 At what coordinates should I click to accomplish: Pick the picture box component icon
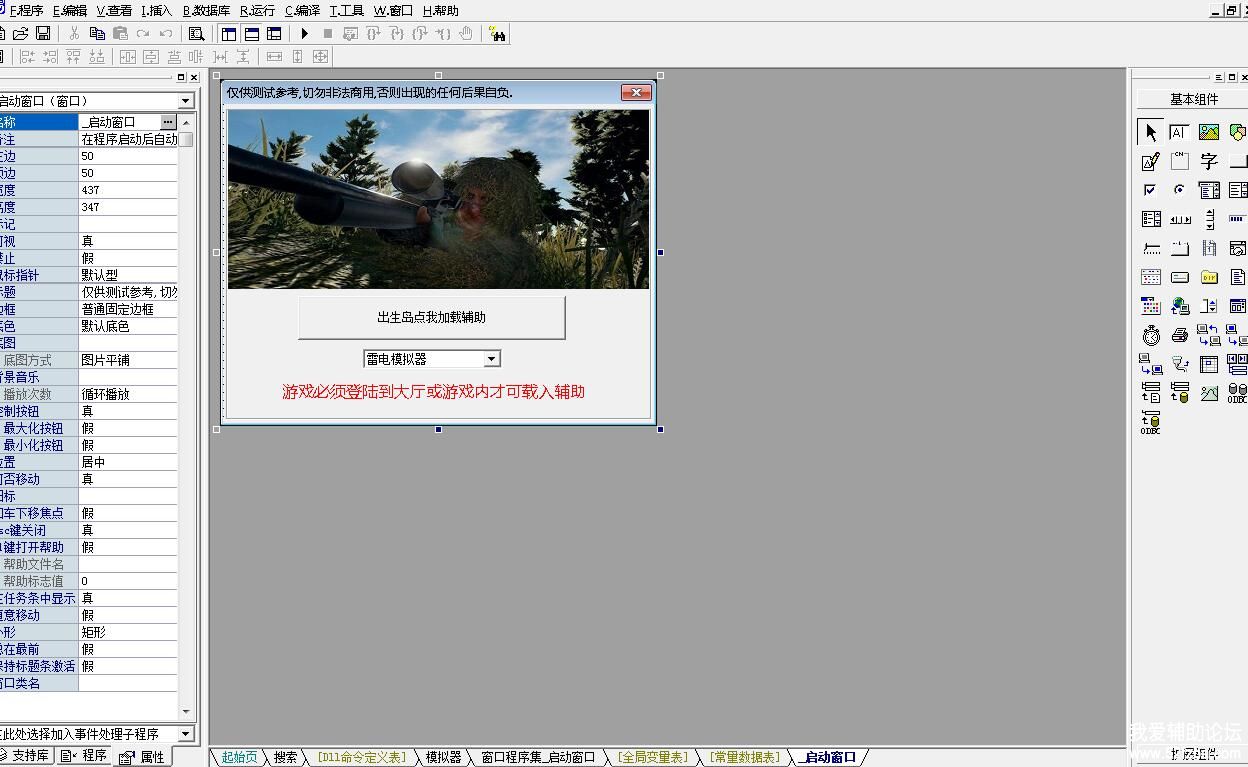point(1209,132)
